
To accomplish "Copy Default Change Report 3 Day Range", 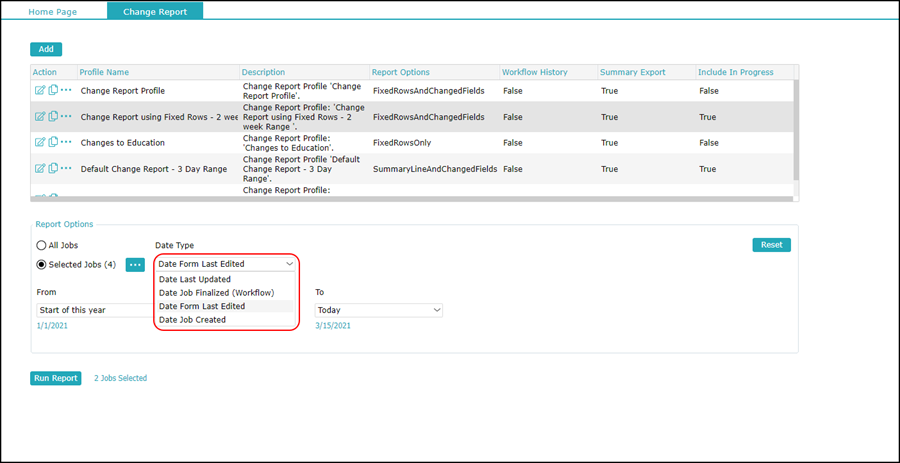I will pos(53,169).
